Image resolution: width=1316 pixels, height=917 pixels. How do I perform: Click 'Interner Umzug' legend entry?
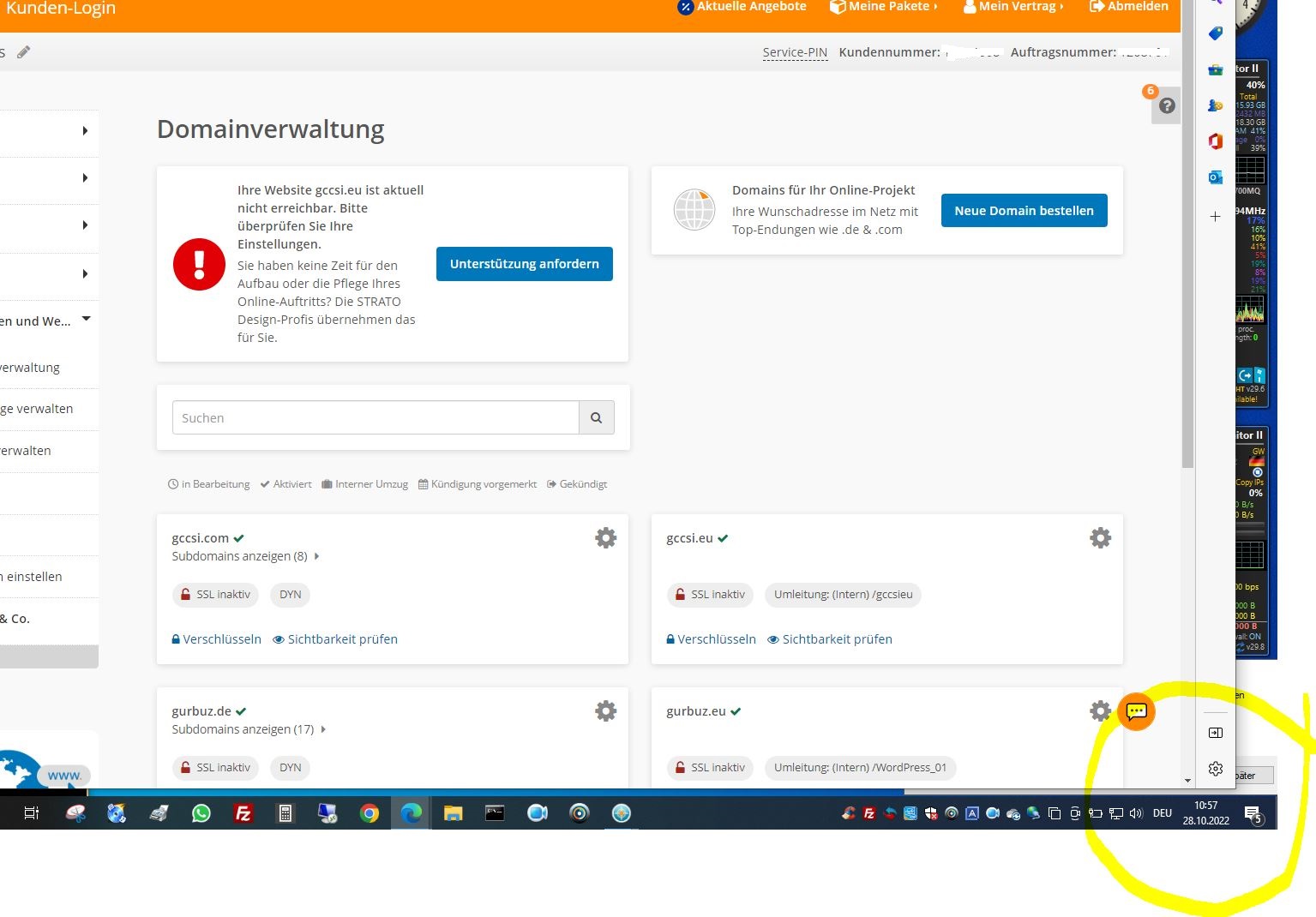[x=364, y=484]
